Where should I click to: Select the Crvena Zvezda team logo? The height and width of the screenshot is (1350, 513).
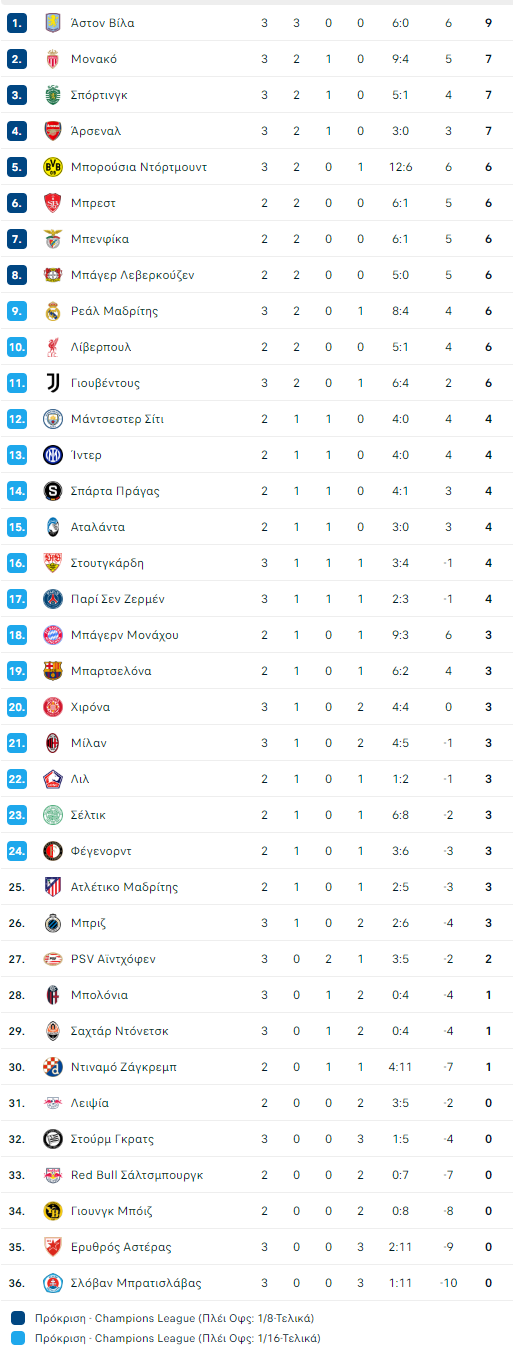tap(53, 1247)
